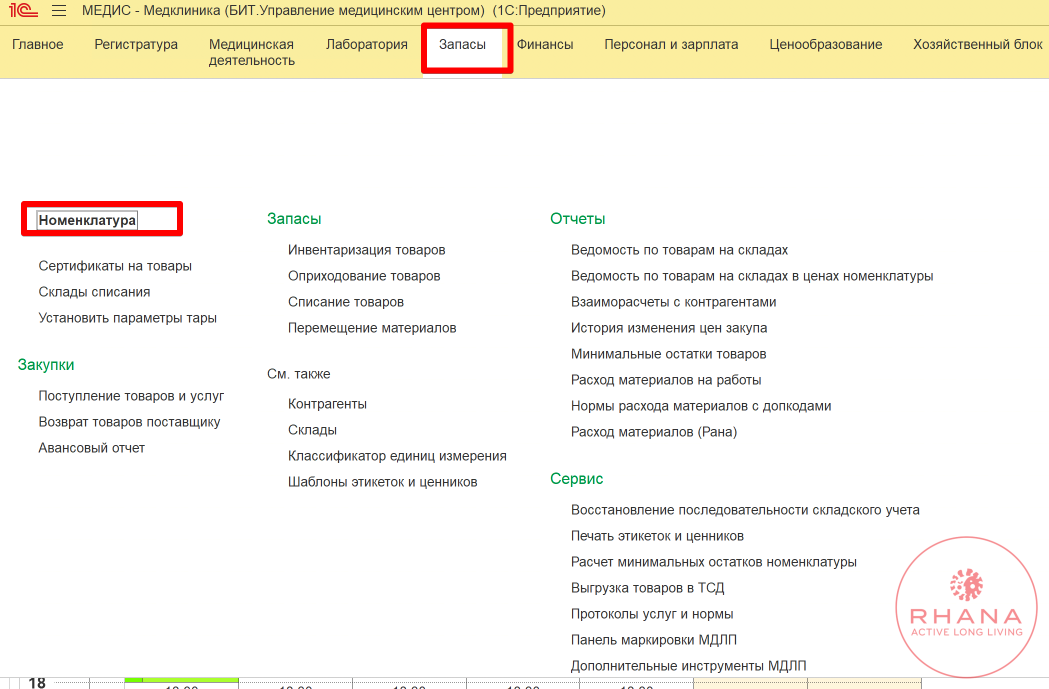Open Перемещение материалов
Viewport: 1049px width, 689px height.
click(372, 328)
